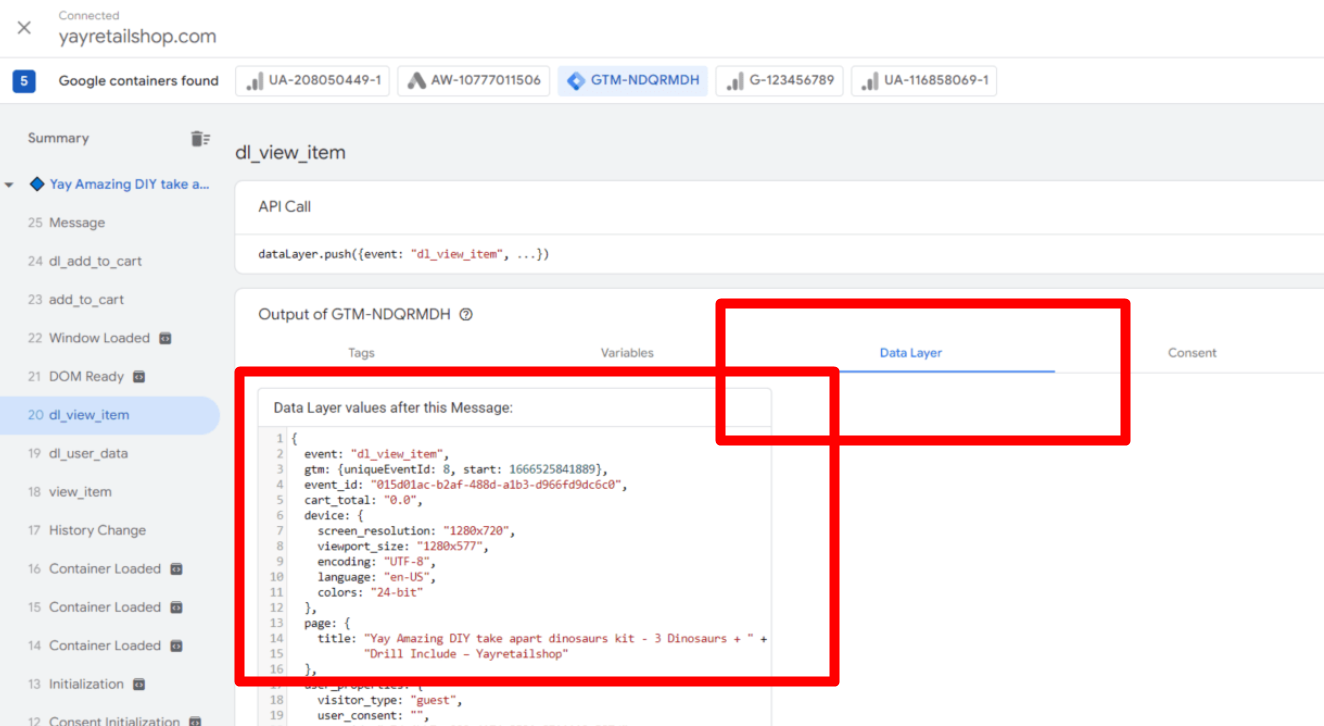
Task: Open the Consent tab
Action: [1191, 353]
